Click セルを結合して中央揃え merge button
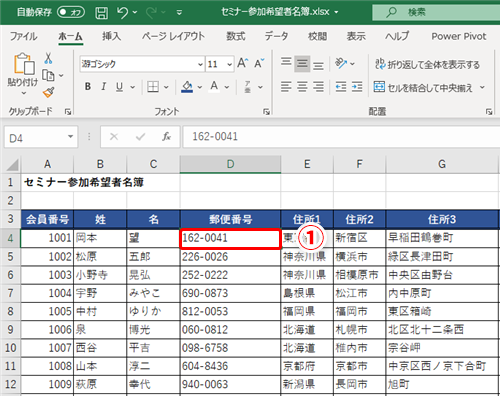This screenshot has width=500, height=396. [x=423, y=87]
